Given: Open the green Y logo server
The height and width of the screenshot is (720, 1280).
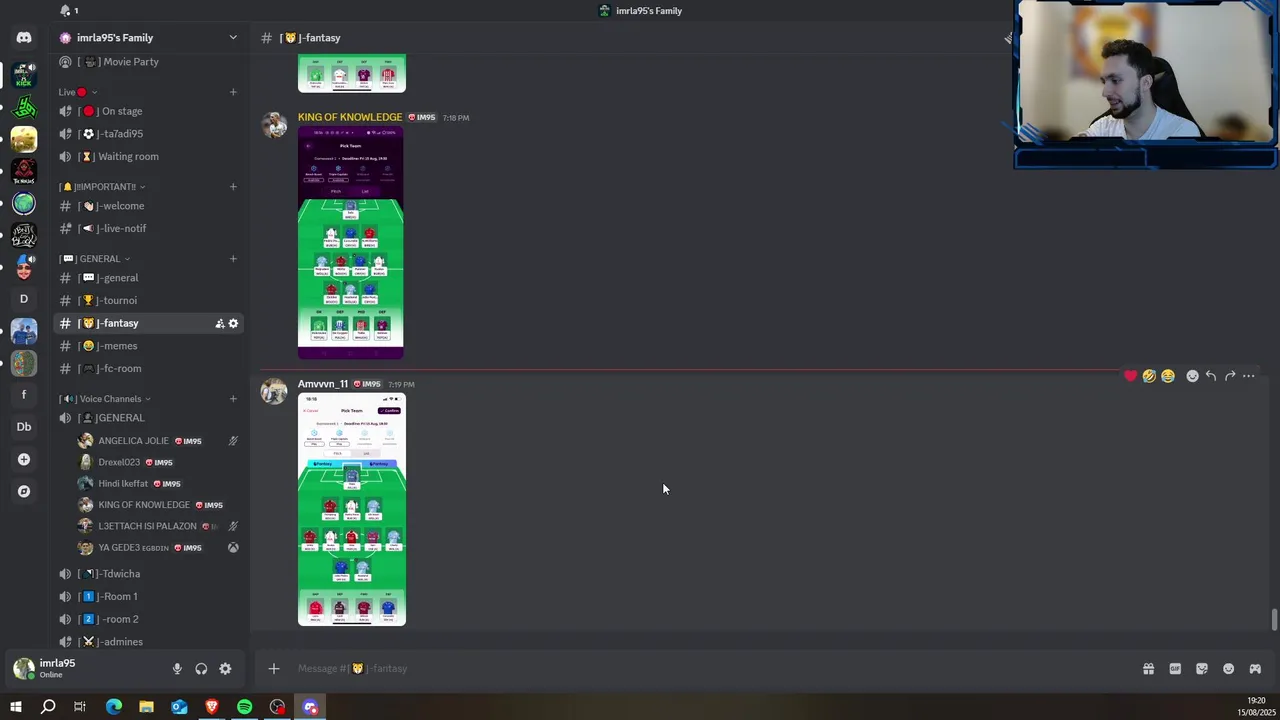Looking at the screenshot, I should 24,106.
